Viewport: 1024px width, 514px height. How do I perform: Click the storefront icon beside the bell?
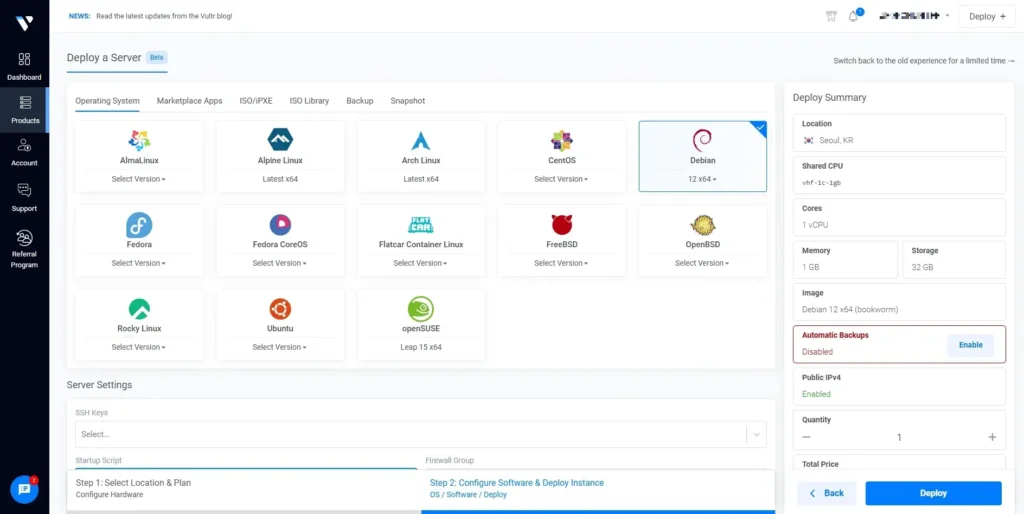coord(831,16)
